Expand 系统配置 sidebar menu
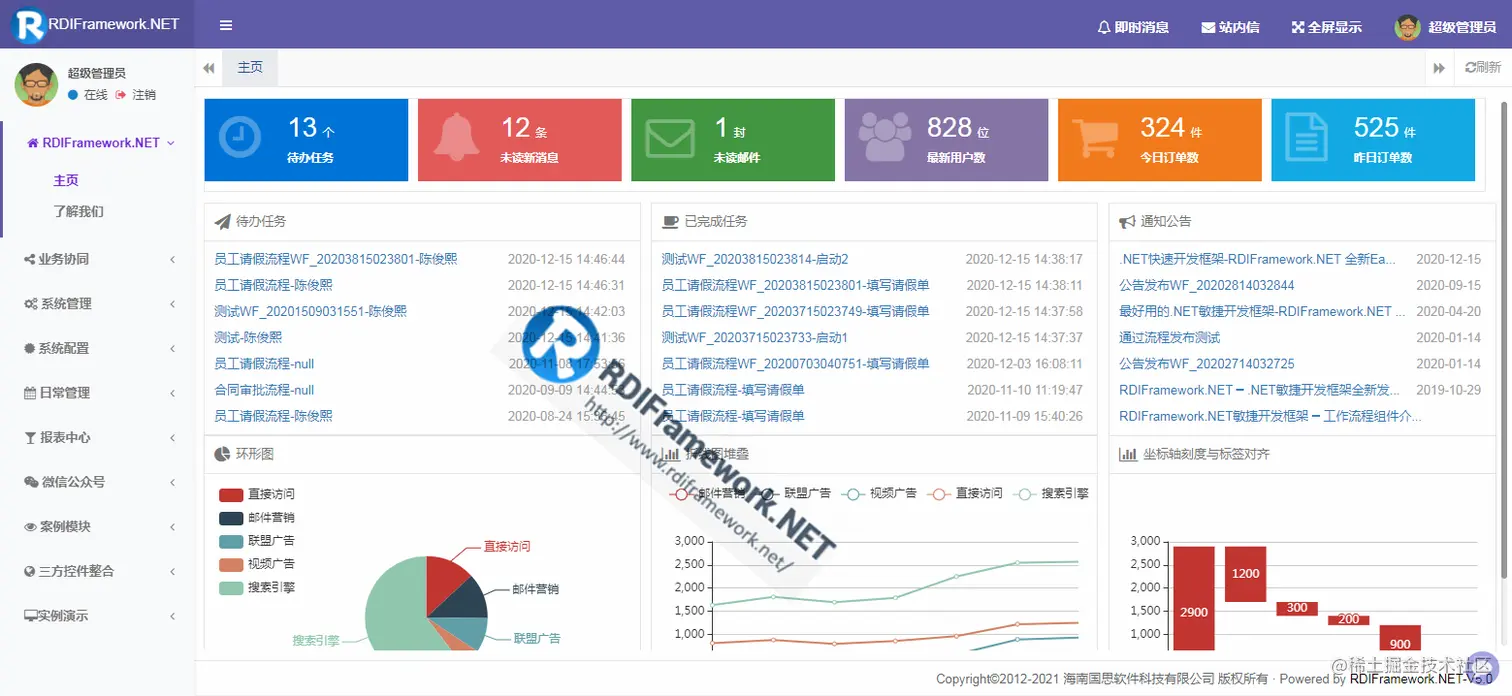Image resolution: width=1512 pixels, height=696 pixels. 98,349
